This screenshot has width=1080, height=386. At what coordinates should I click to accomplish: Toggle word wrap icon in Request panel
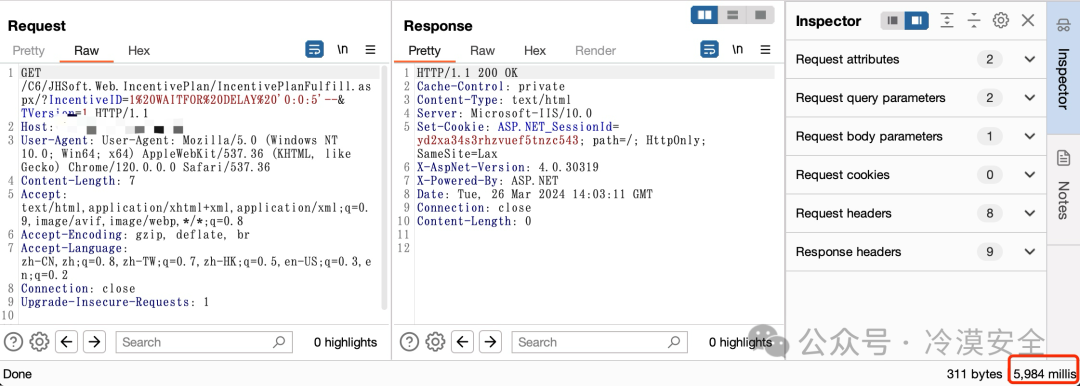coord(314,50)
